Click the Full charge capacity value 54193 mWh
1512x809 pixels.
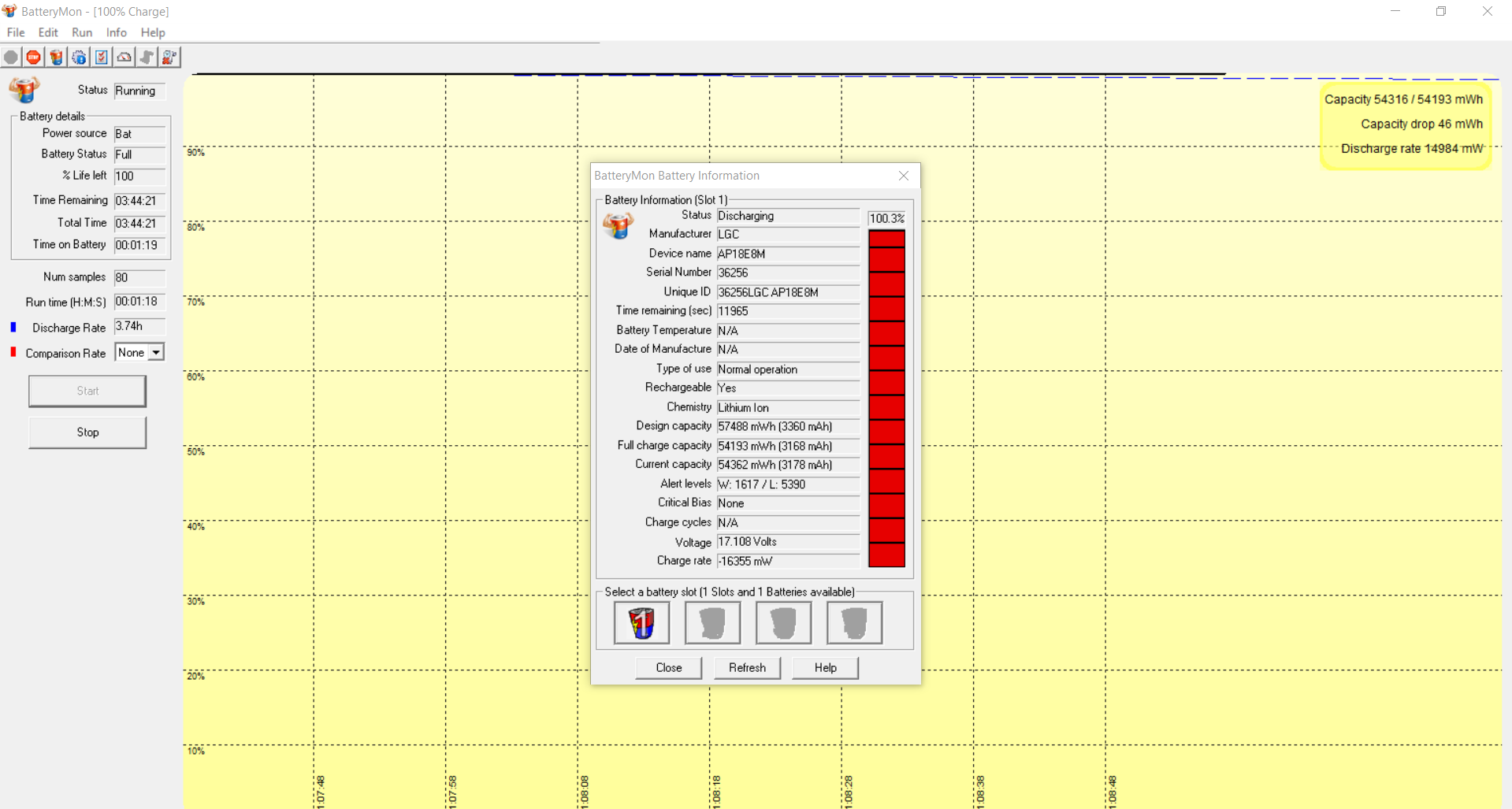tap(788, 446)
